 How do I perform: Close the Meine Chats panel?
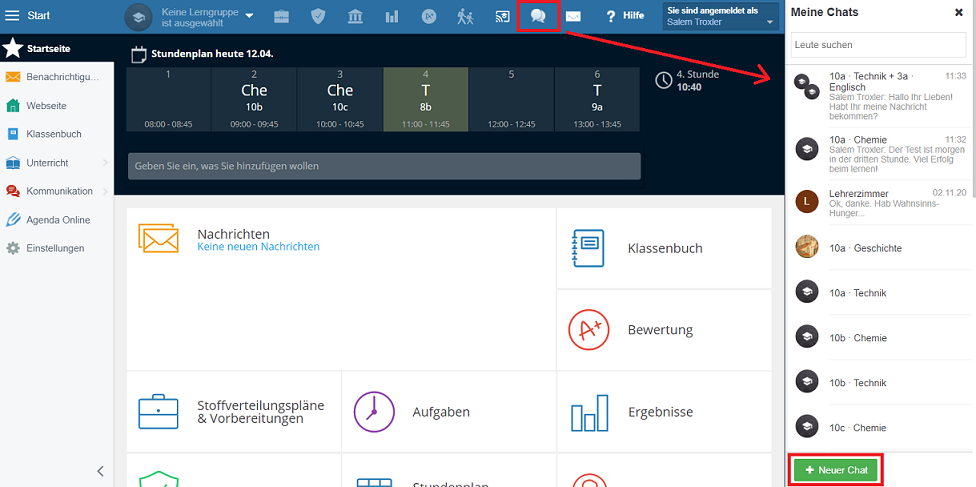click(959, 12)
